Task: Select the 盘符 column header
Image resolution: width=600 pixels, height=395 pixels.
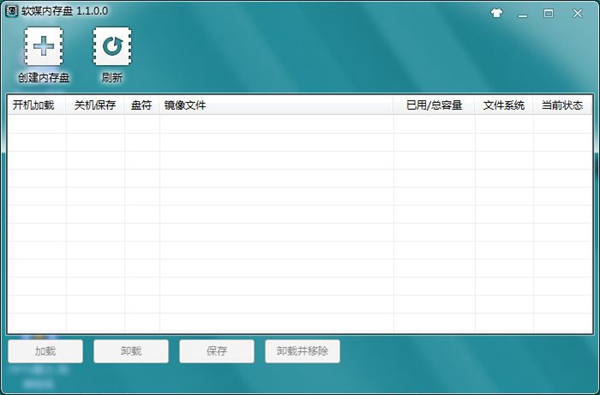Action: 142,105
